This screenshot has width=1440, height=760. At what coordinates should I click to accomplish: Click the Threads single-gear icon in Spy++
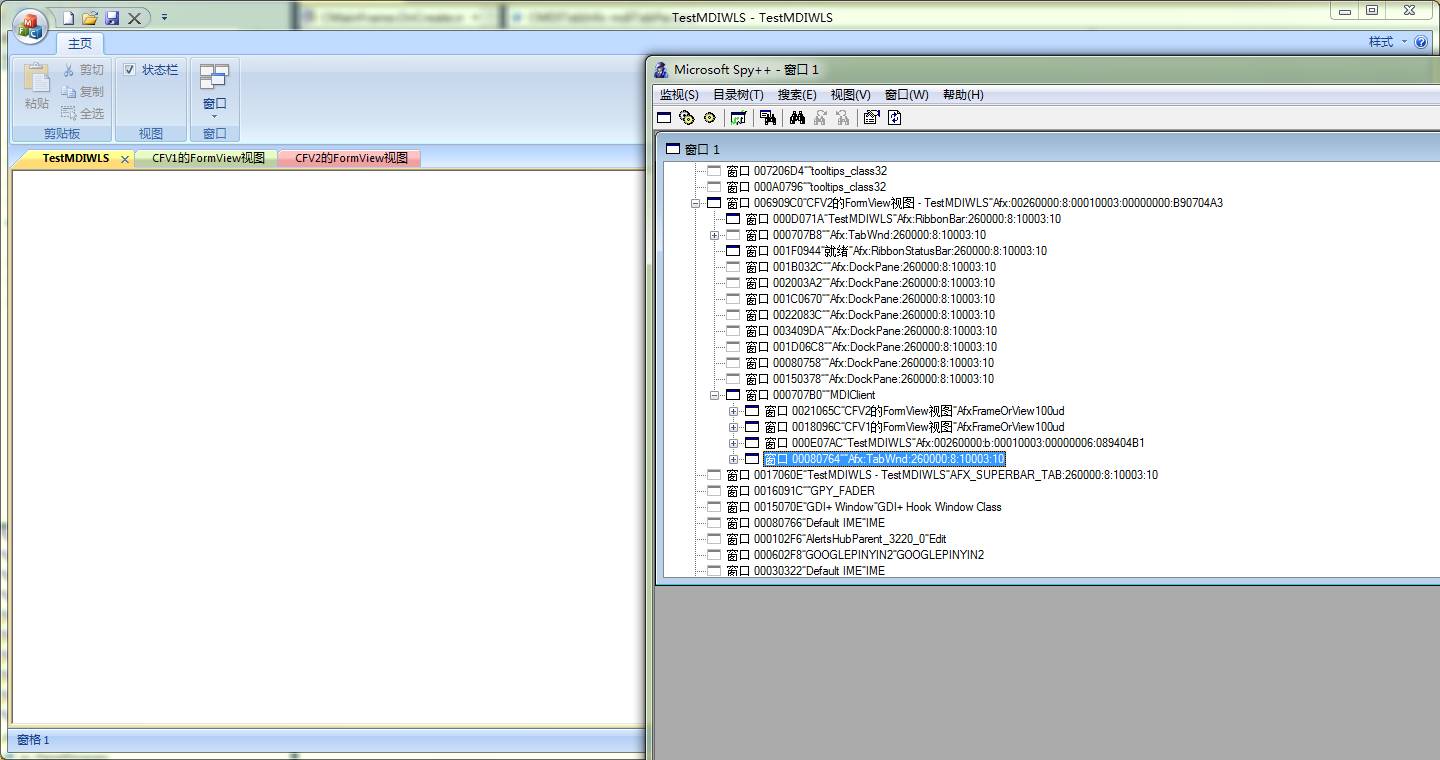pos(710,118)
